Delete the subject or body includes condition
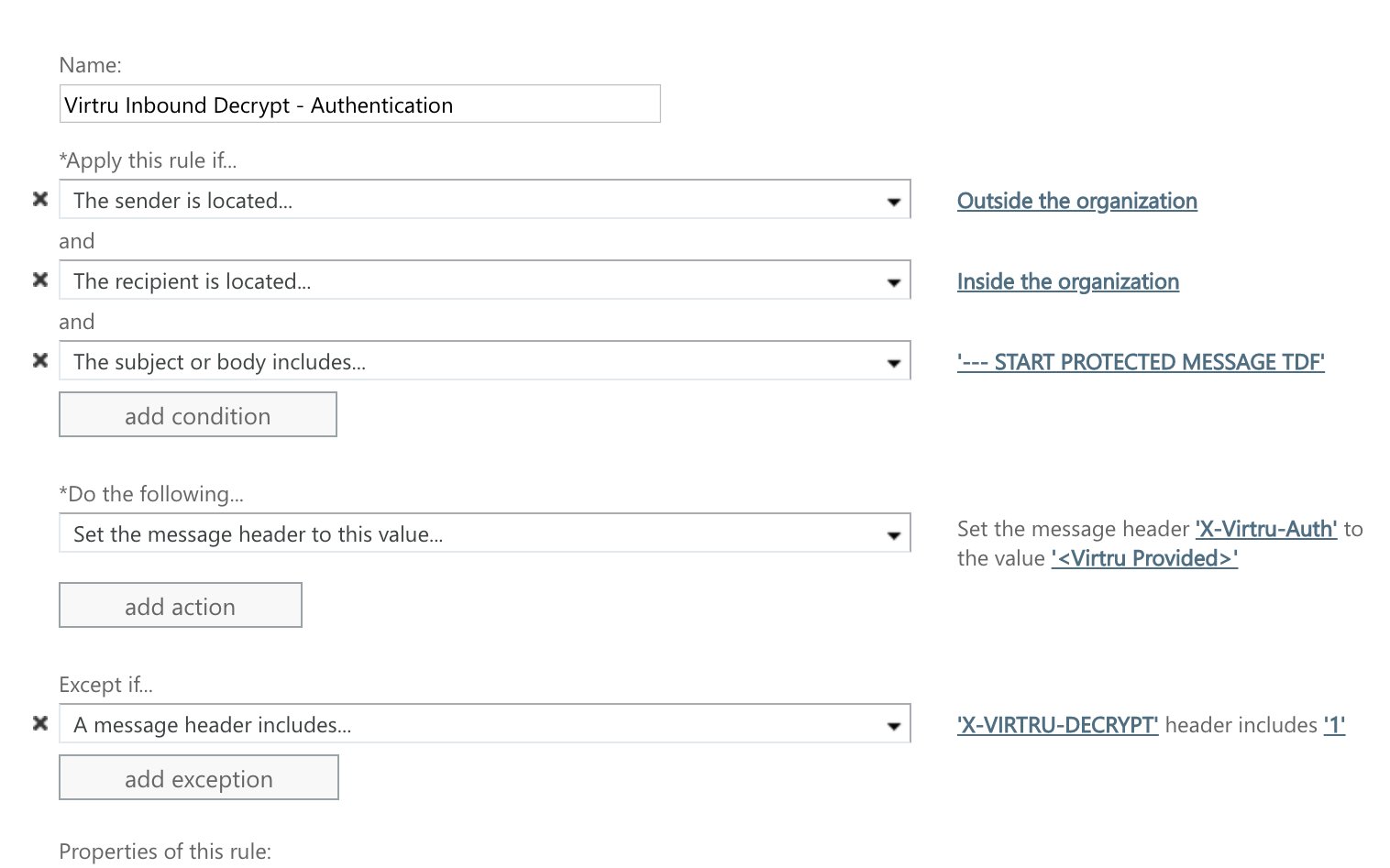The width and height of the screenshot is (1390, 868). coord(40,360)
